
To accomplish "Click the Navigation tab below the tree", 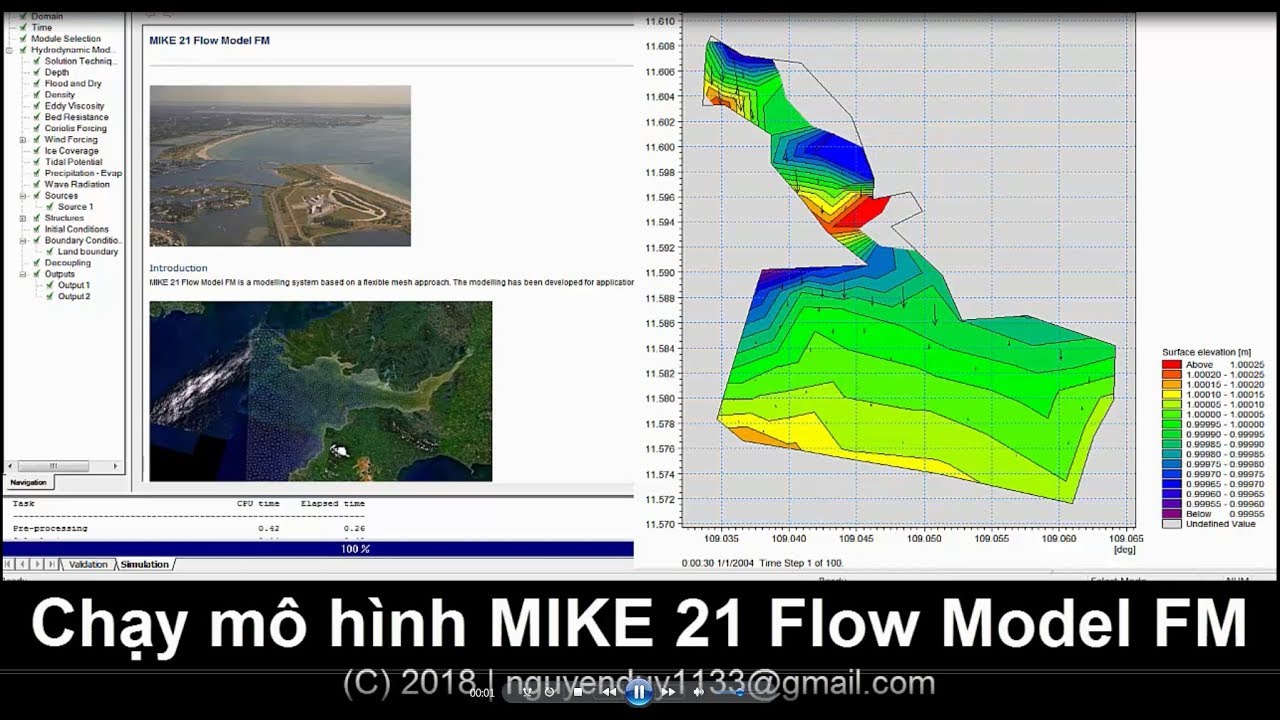I will (28, 482).
